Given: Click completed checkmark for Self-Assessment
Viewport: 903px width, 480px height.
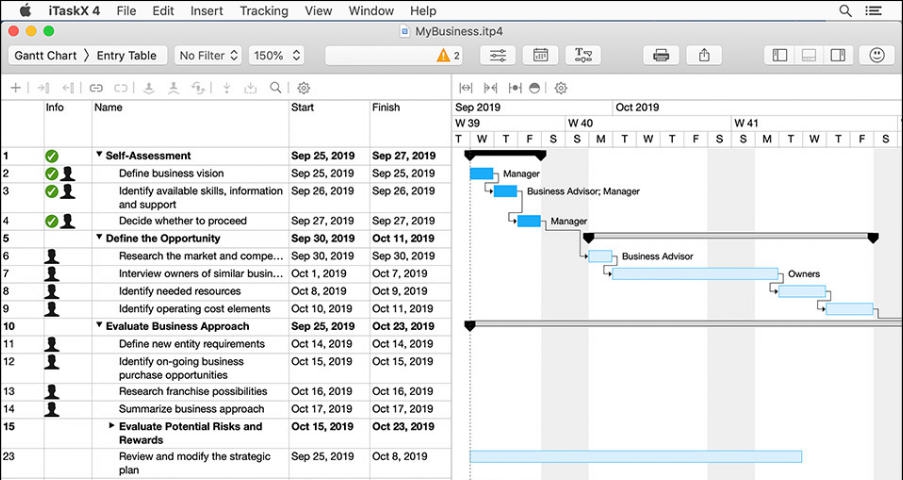Looking at the screenshot, I should point(52,156).
